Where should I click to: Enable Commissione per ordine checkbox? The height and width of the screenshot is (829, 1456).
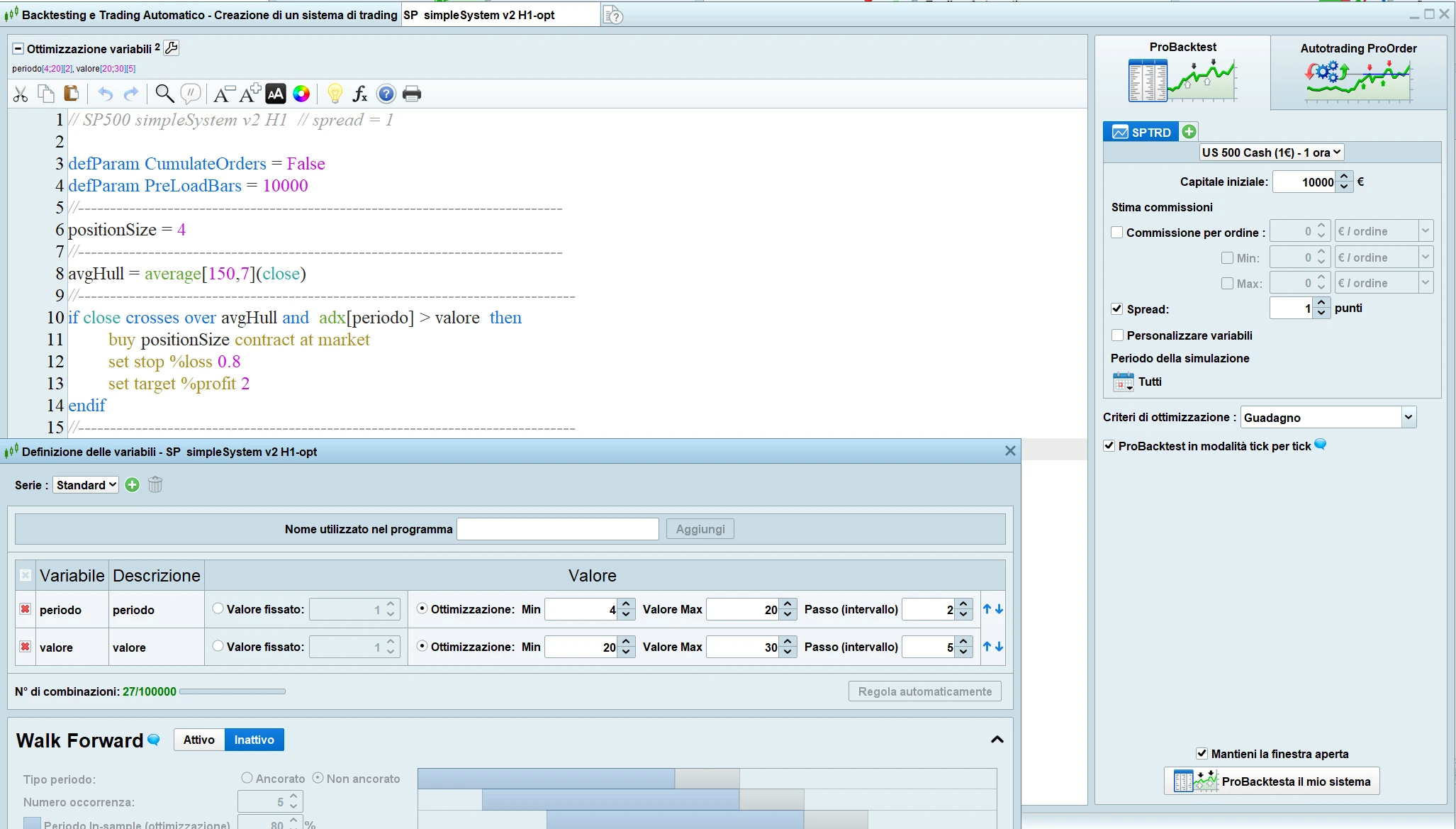[x=1117, y=233]
